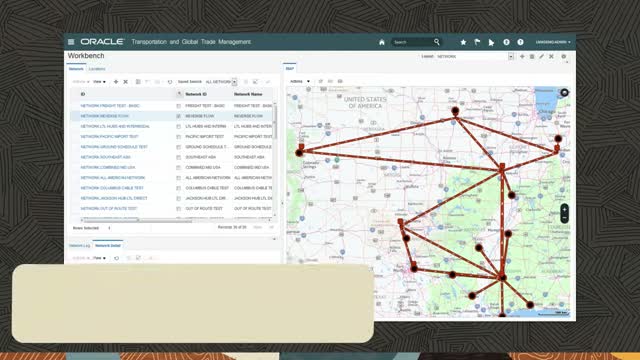
Task: Check the COLUMBUS CABLE TEST checkbox
Action: pos(178,188)
